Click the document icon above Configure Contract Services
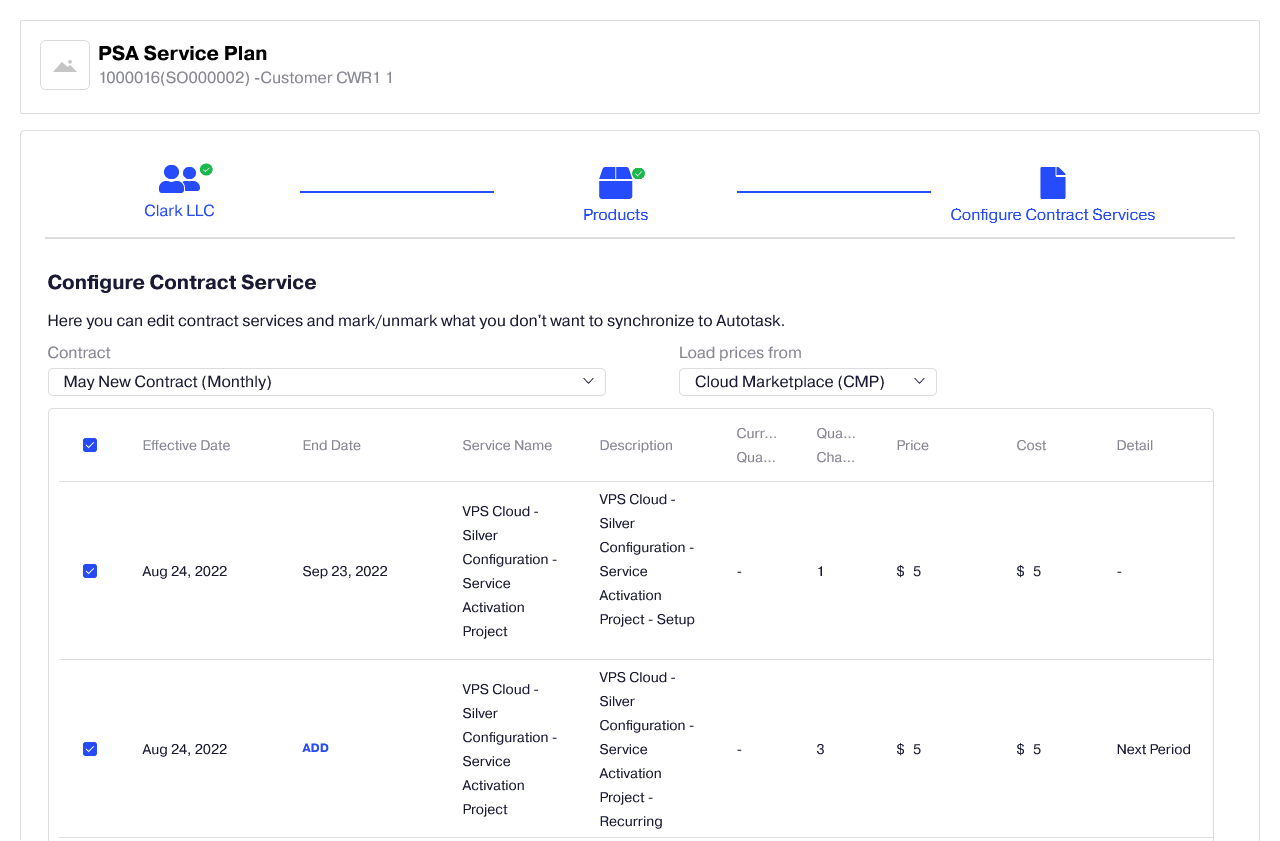 click(1052, 181)
